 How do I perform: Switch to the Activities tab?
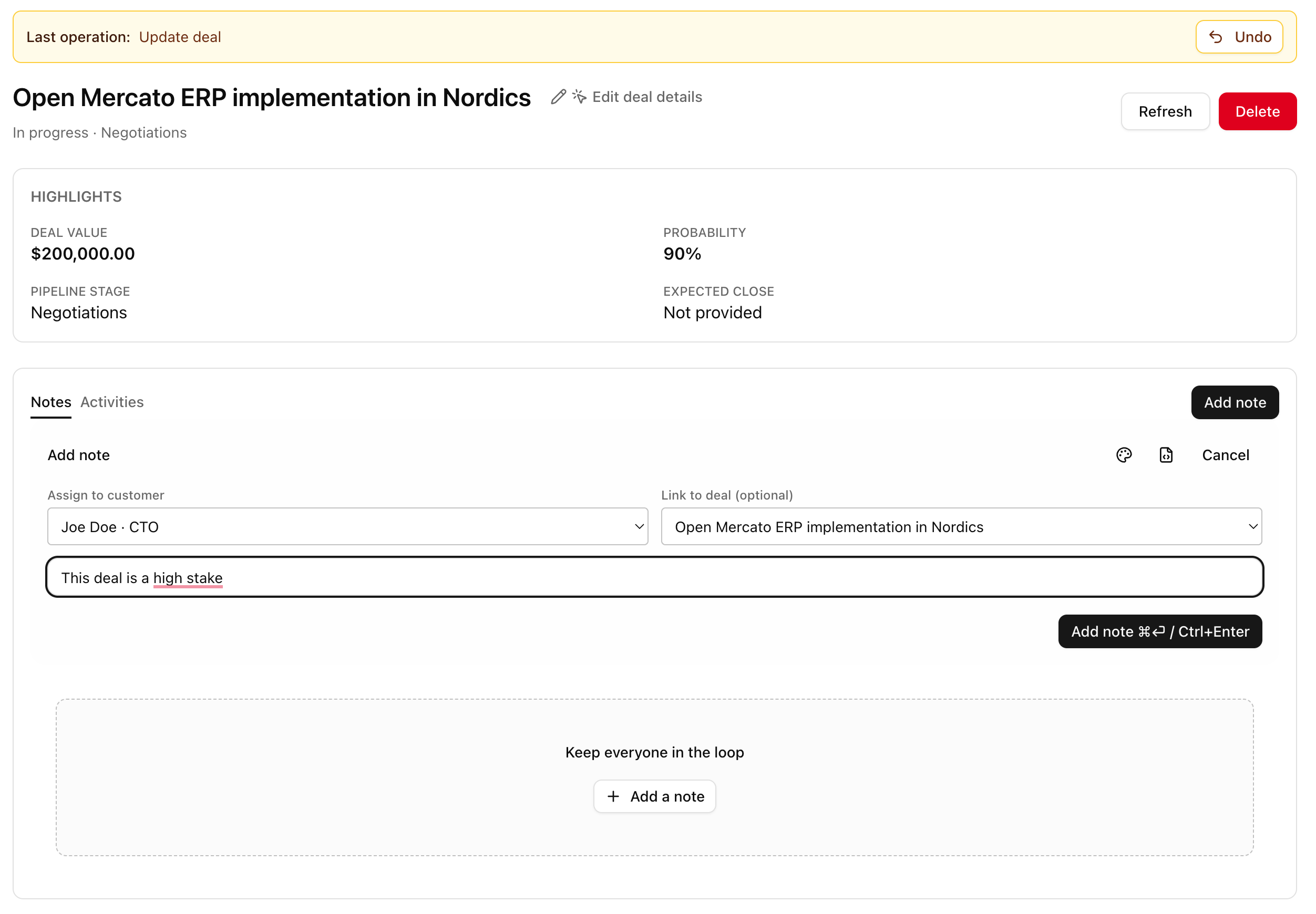112,402
